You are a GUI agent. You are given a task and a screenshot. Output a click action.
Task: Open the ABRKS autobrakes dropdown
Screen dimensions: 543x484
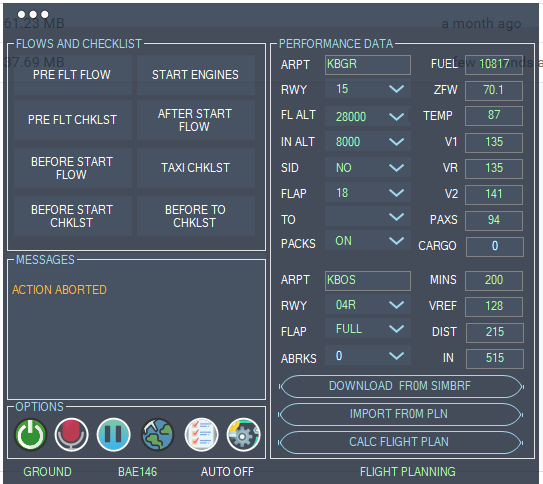click(367, 356)
